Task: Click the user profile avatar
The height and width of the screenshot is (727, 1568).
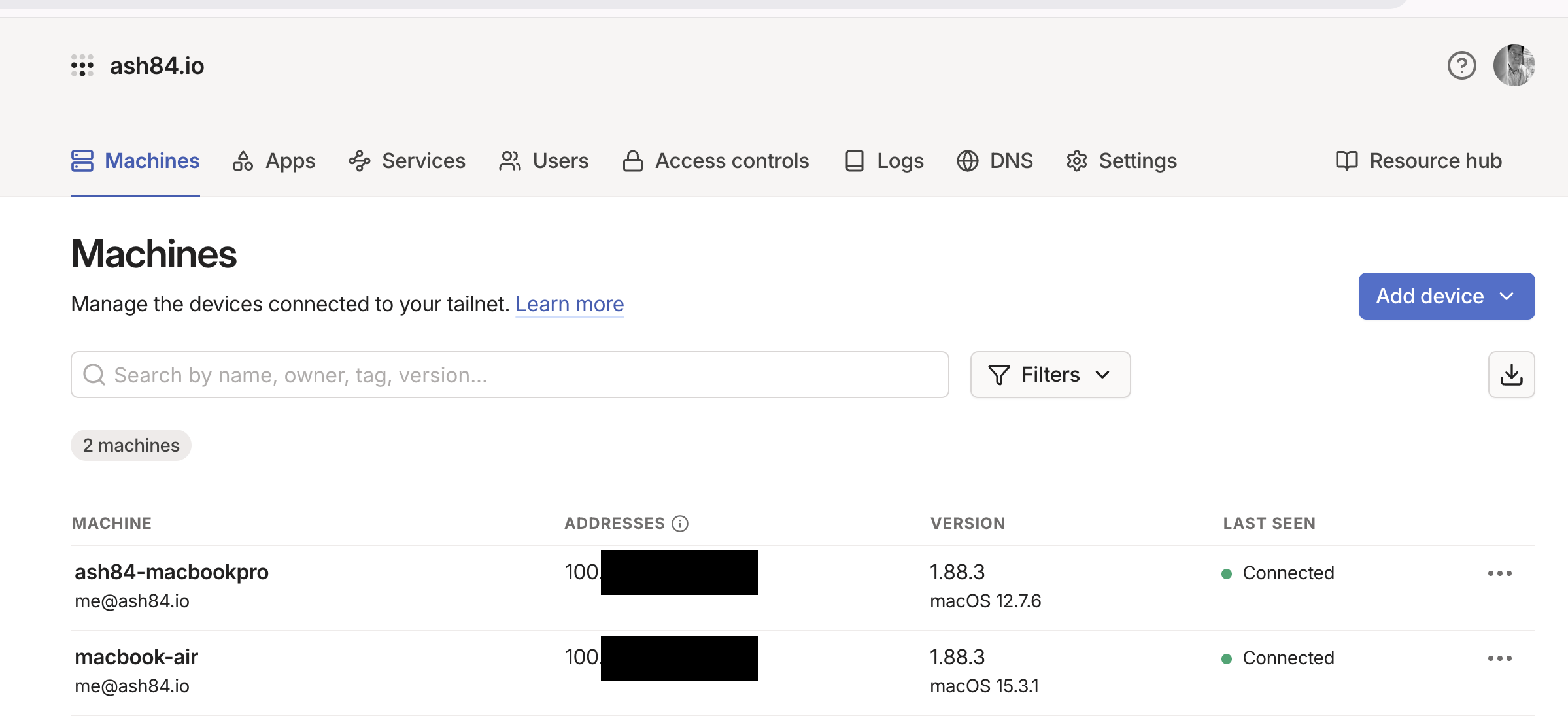Action: [1514, 65]
